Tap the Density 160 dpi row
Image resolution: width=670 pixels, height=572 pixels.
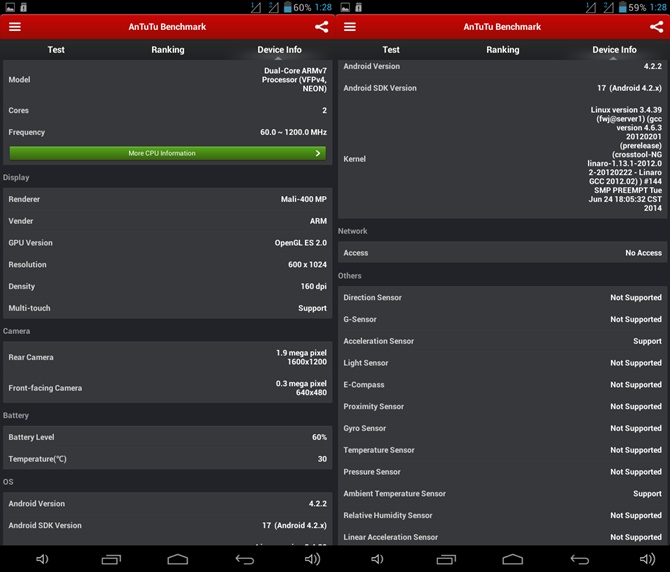pyautogui.click(x=168, y=286)
